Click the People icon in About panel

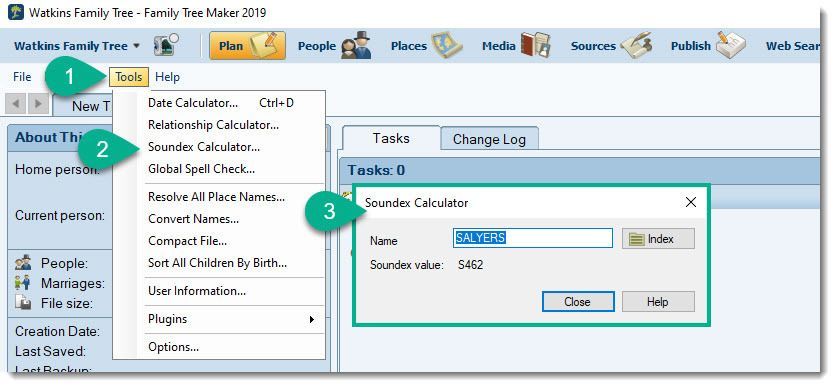coord(23,262)
